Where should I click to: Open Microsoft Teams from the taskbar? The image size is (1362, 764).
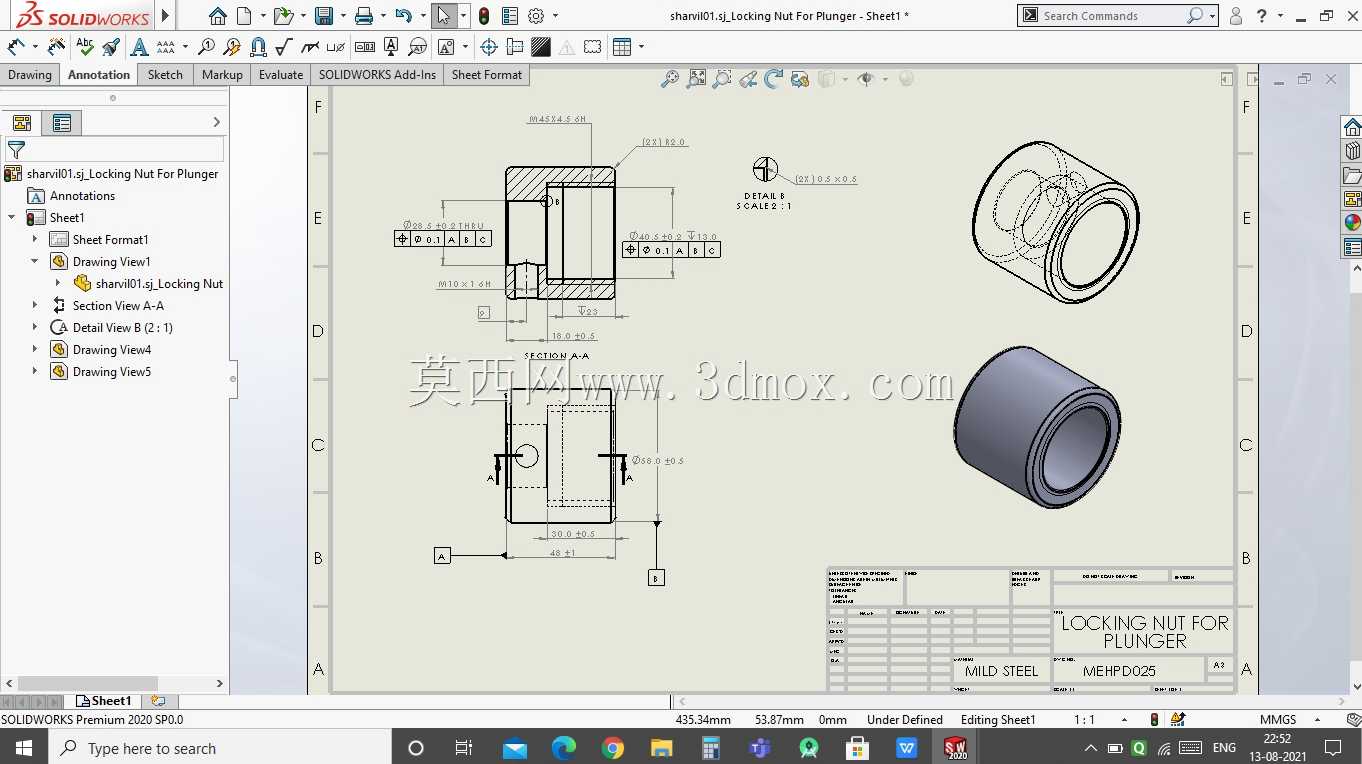[x=759, y=748]
